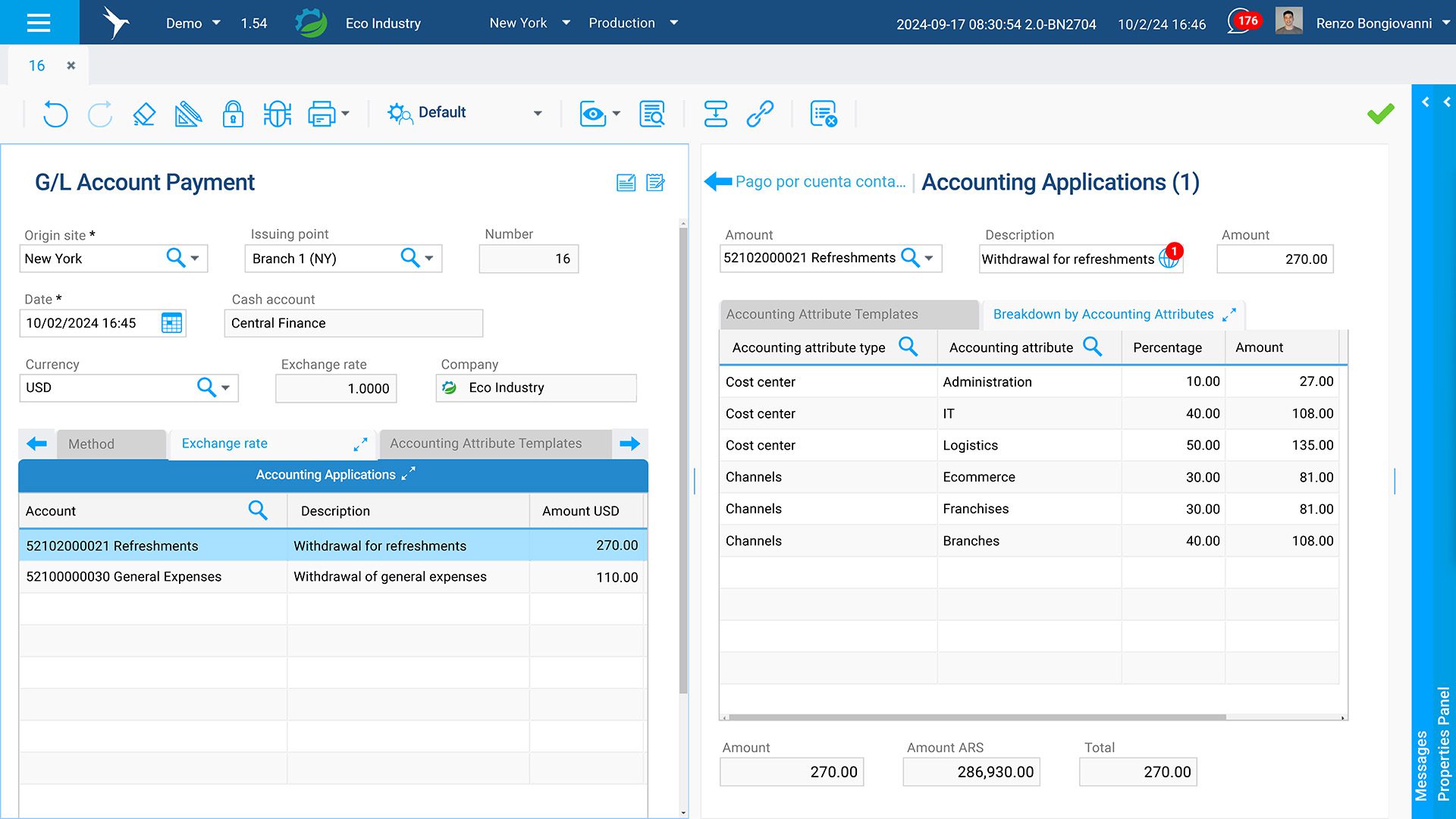This screenshot has height=819, width=1456.
Task: Click the padlock lock icon
Action: tap(233, 114)
